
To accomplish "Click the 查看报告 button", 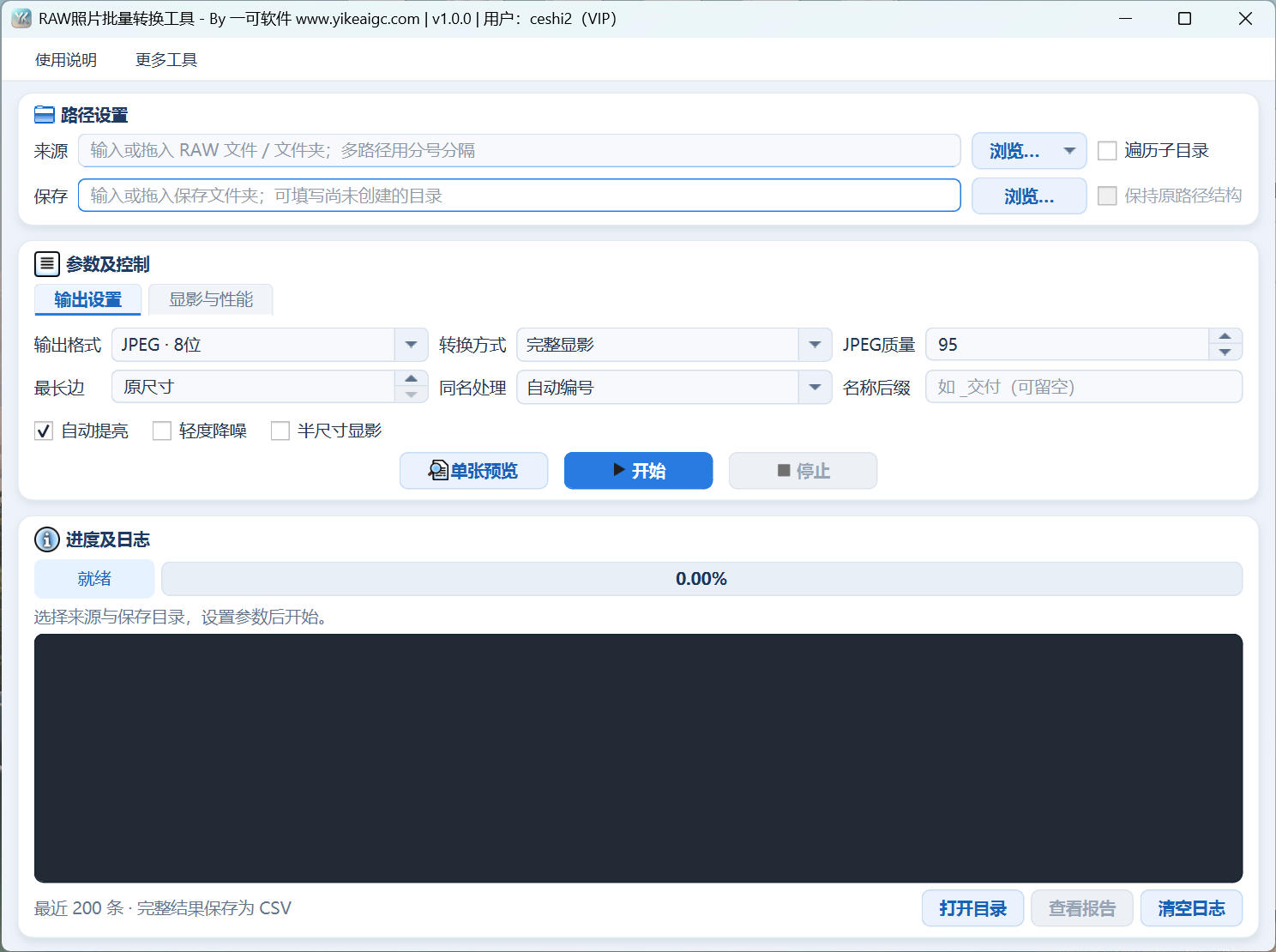I will [x=1082, y=908].
